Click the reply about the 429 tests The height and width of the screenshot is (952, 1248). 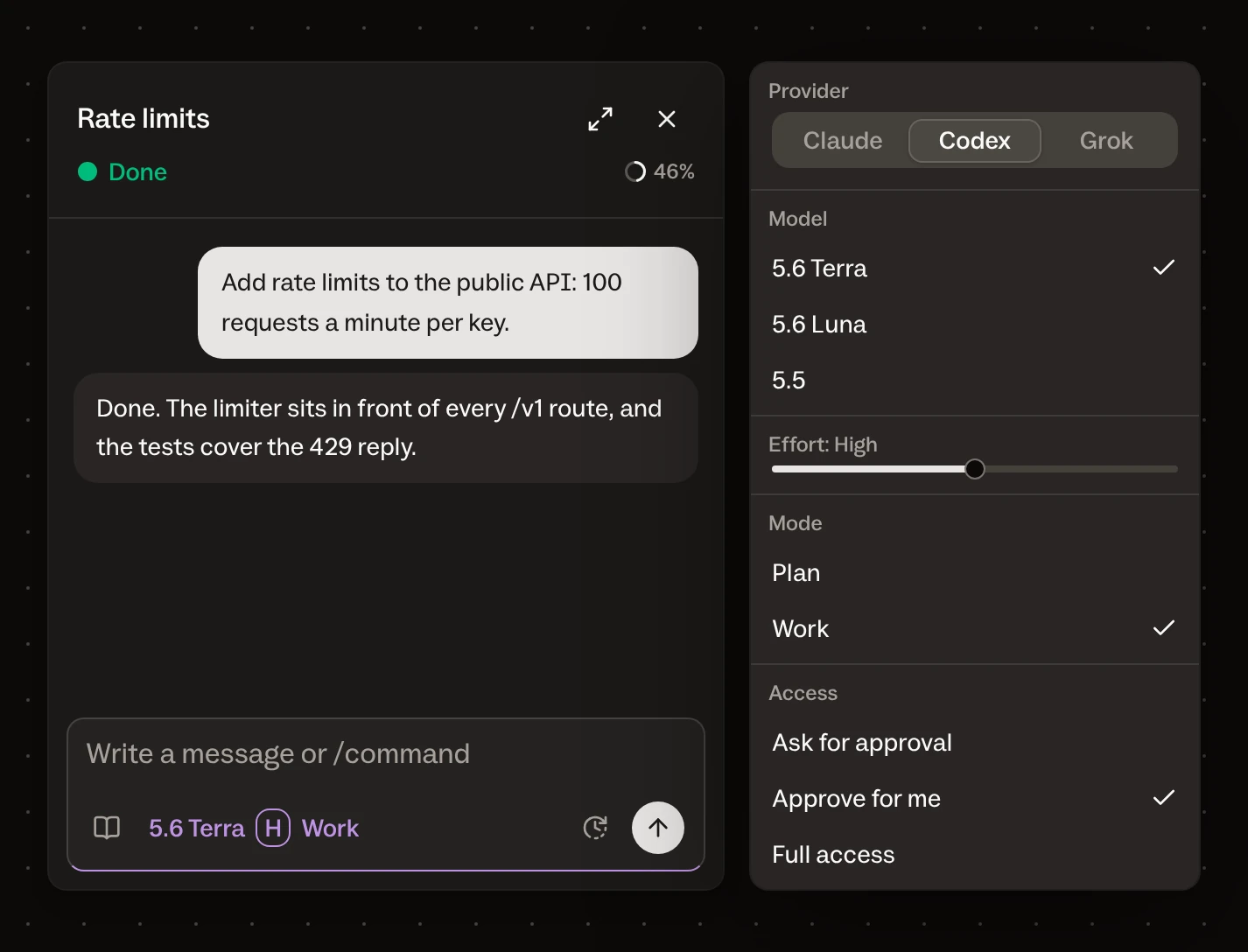[x=386, y=428]
